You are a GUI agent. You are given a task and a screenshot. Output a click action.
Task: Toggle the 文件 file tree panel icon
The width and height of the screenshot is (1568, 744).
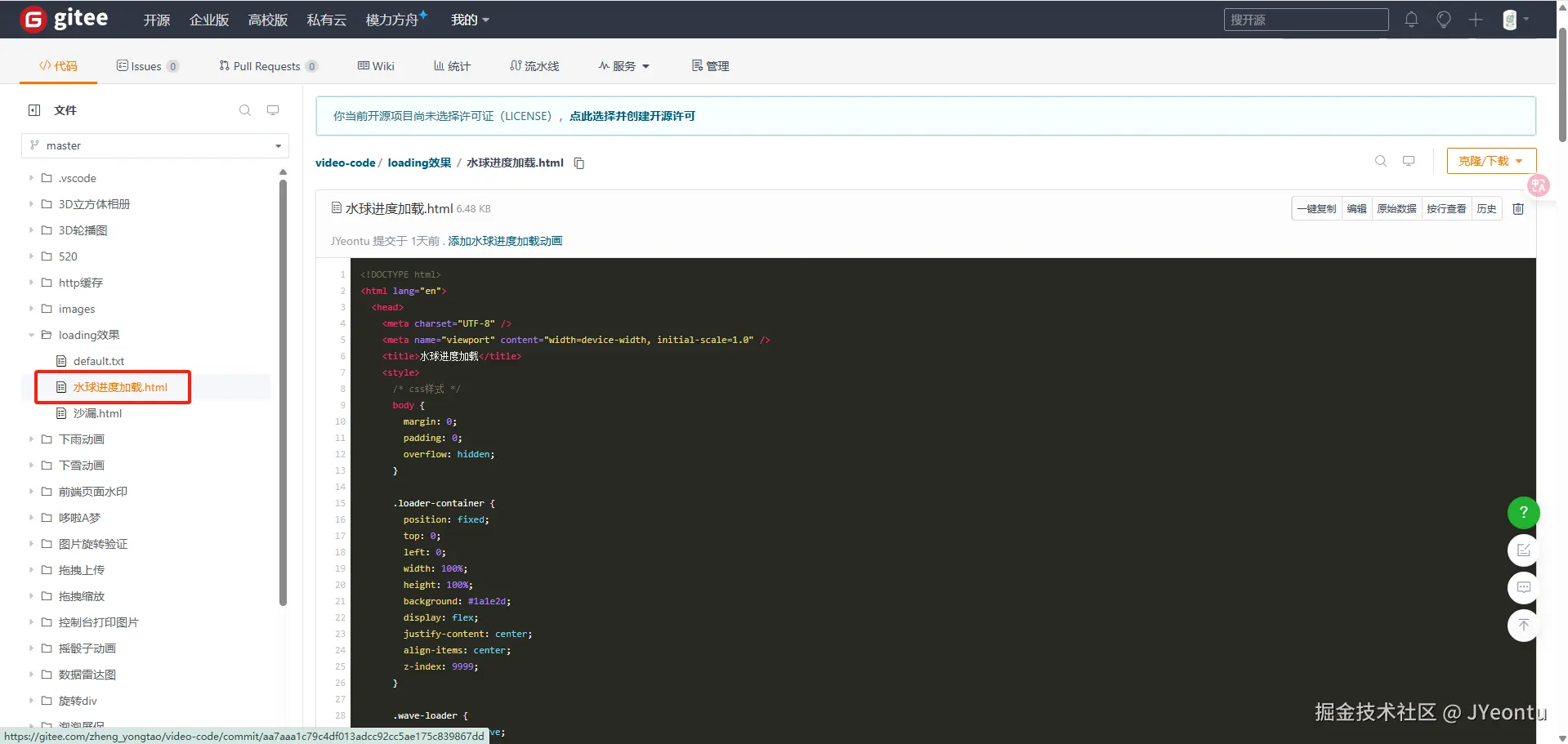click(x=34, y=110)
